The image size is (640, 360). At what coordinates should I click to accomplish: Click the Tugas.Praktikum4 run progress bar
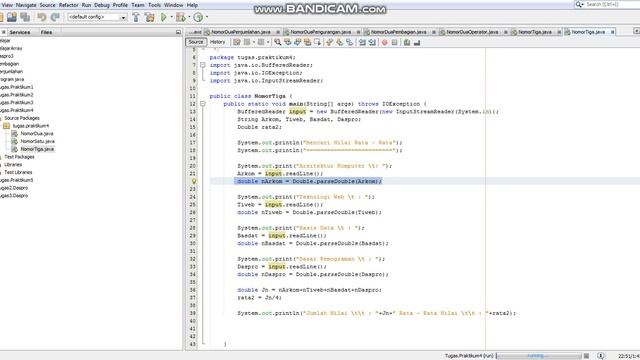[538, 356]
